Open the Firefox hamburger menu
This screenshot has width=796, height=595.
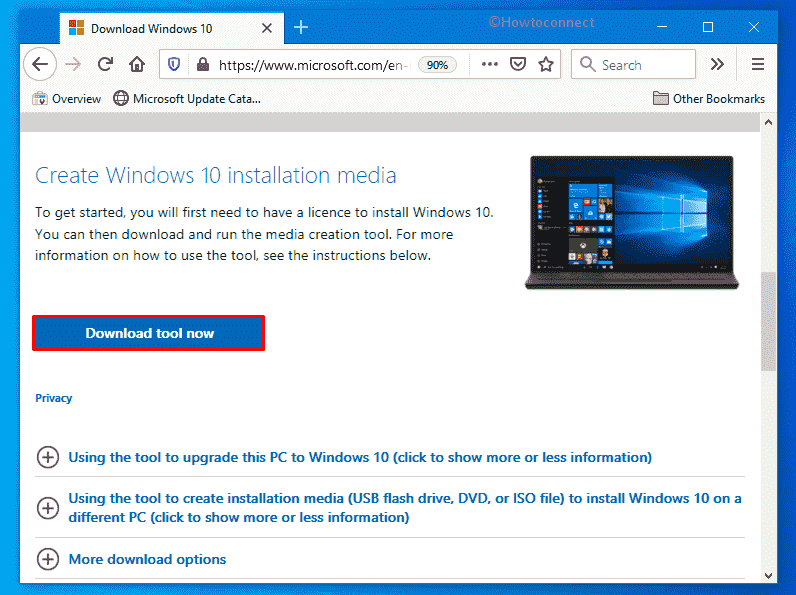[x=758, y=64]
